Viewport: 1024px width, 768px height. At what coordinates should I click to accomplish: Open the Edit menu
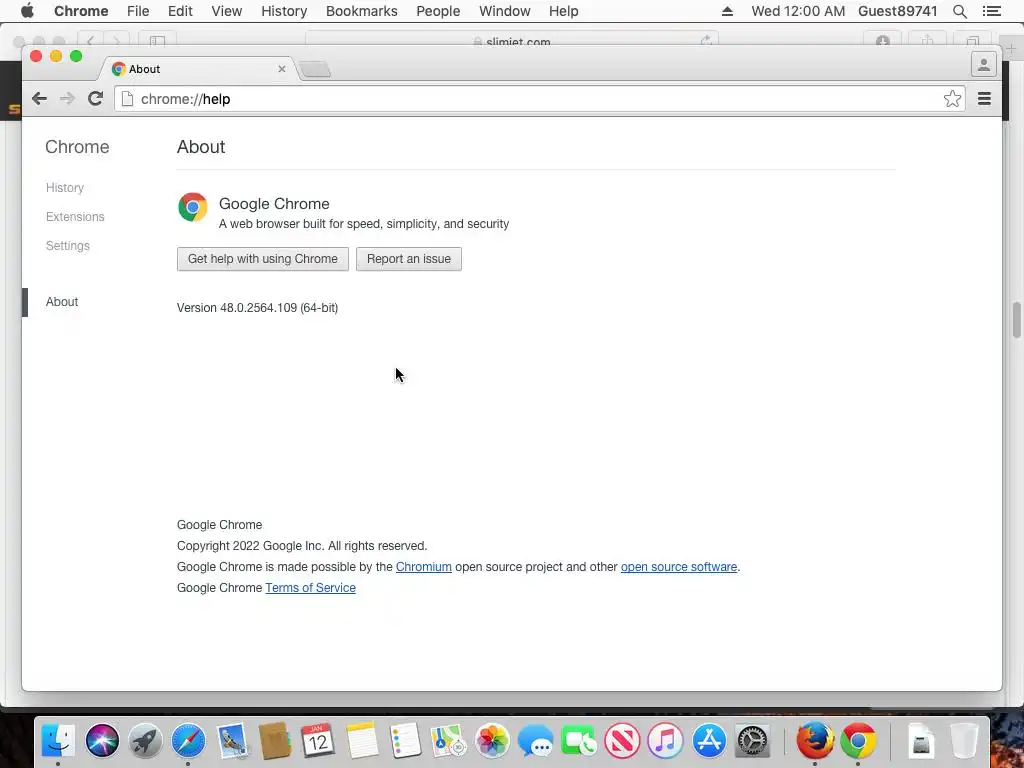(x=180, y=11)
